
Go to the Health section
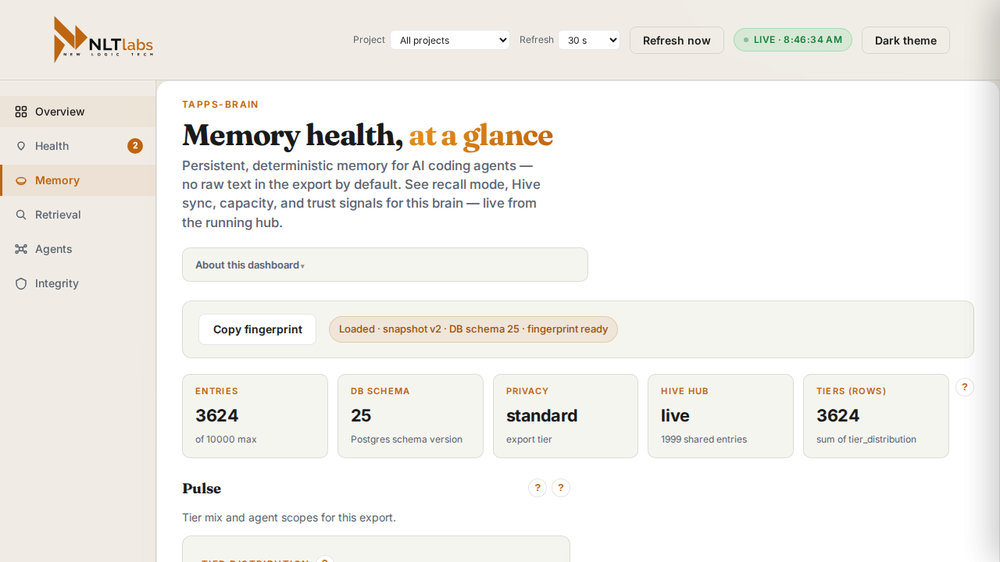point(78,146)
